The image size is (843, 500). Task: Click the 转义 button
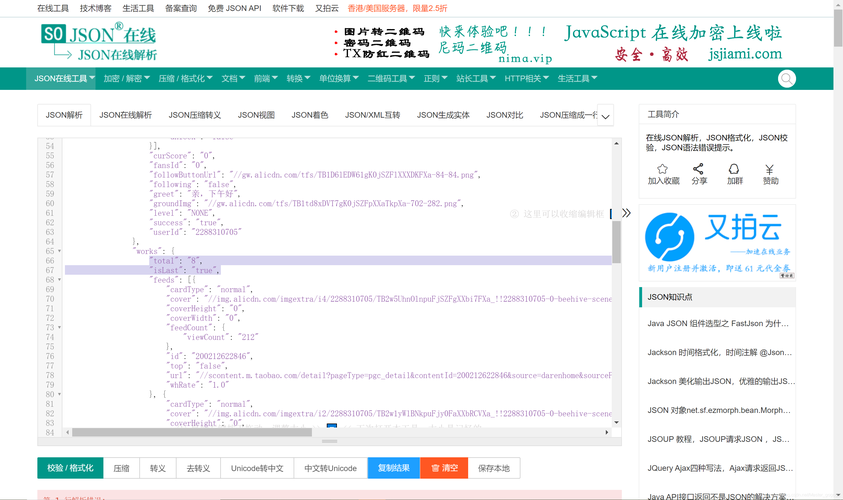pyautogui.click(x=158, y=468)
